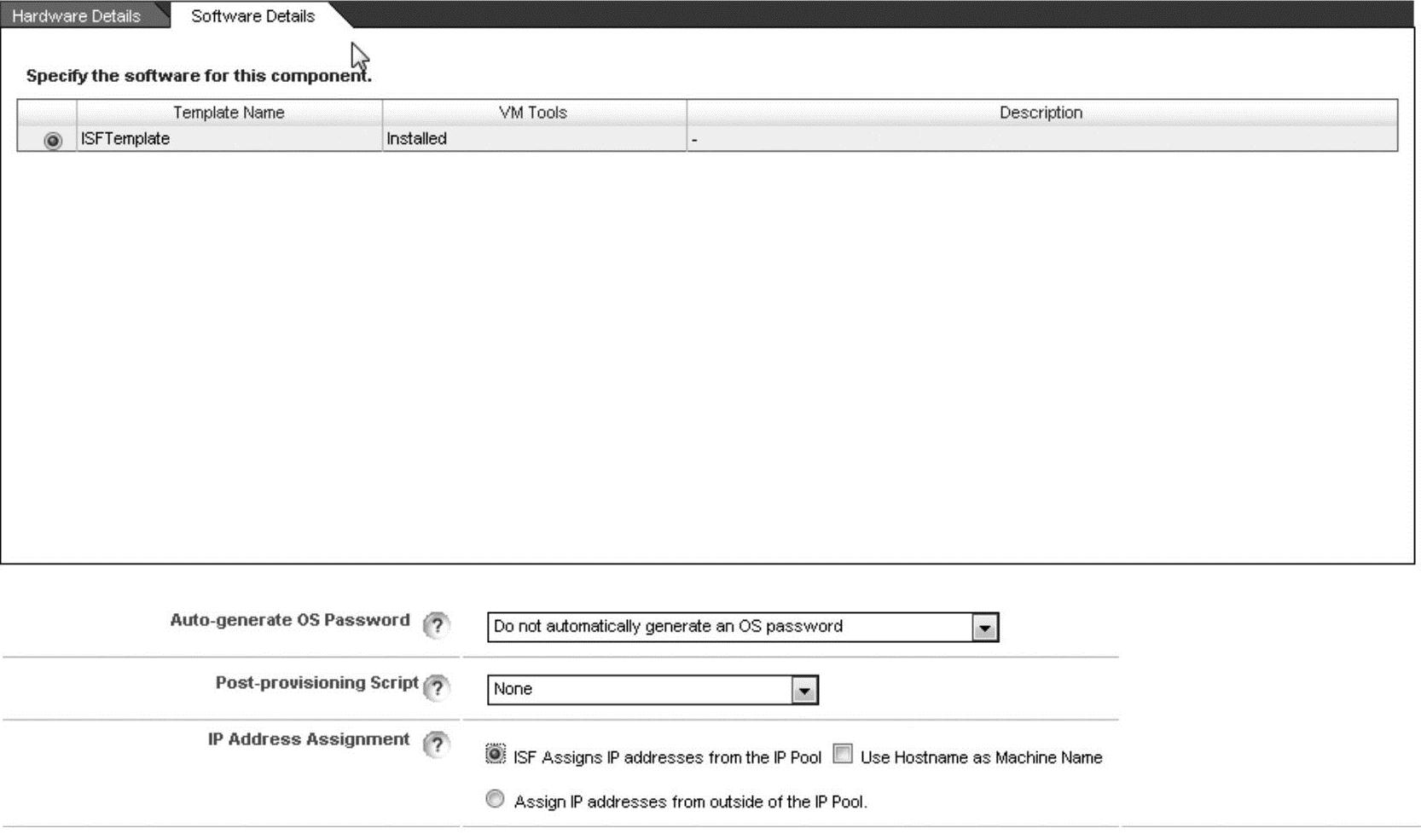This screenshot has width=1421, height=840.
Task: Open the Auto-generate OS Password dropdown arrow
Action: (984, 628)
